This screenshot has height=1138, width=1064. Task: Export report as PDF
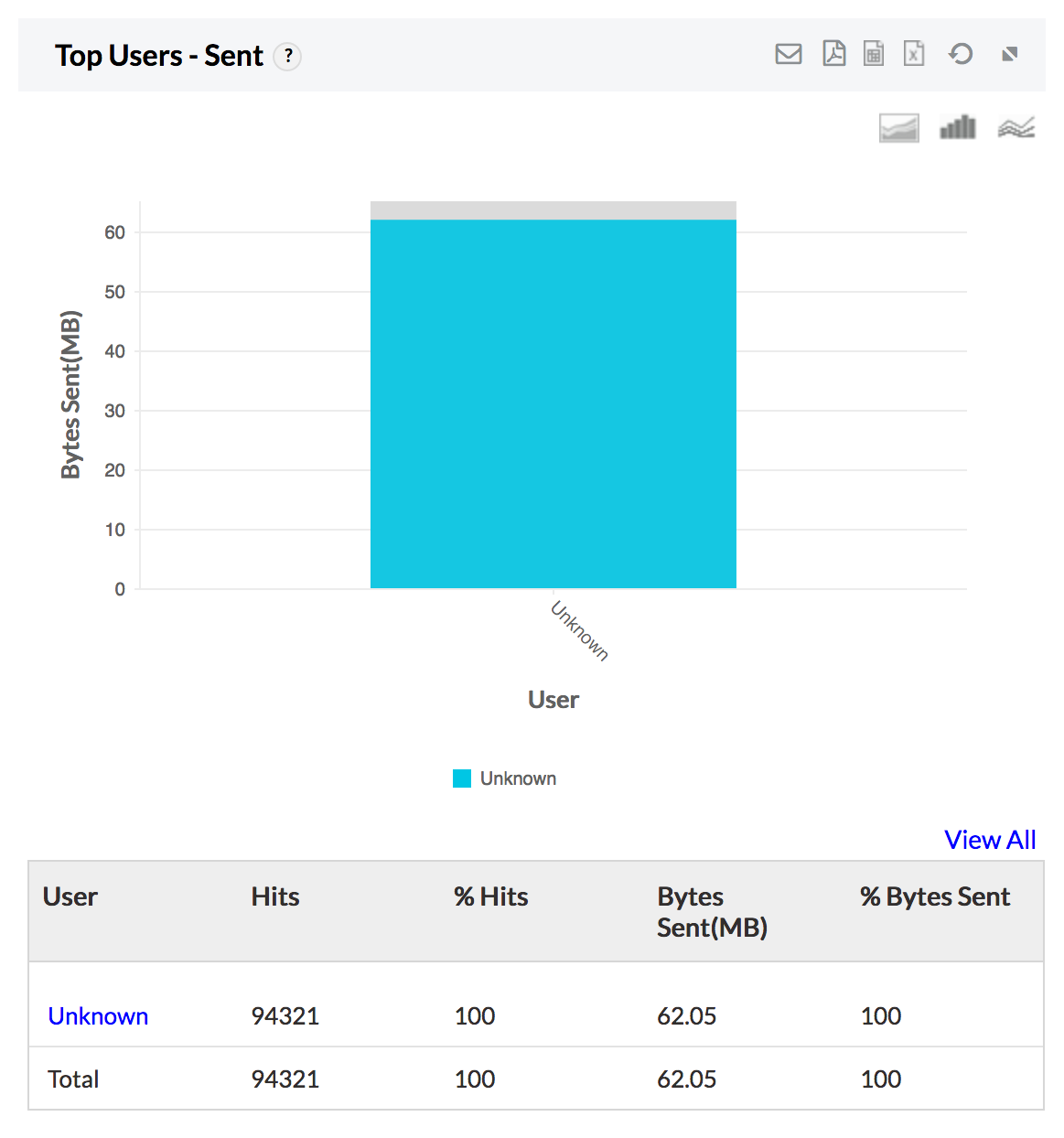tap(833, 54)
